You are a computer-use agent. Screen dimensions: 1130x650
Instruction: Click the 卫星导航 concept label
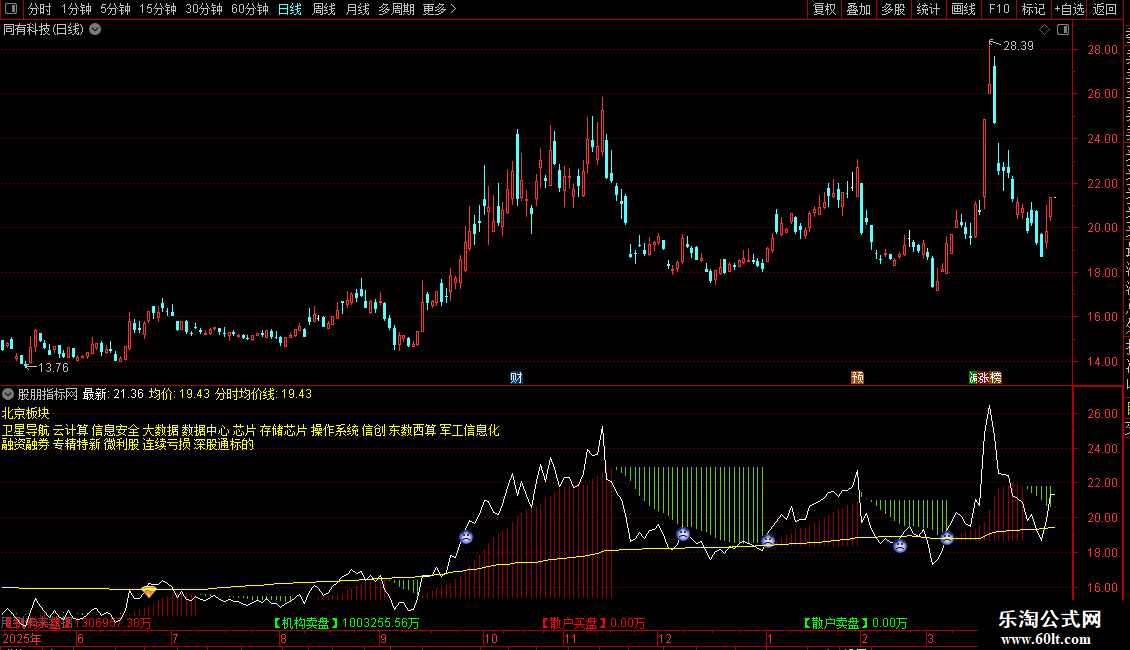coord(25,430)
